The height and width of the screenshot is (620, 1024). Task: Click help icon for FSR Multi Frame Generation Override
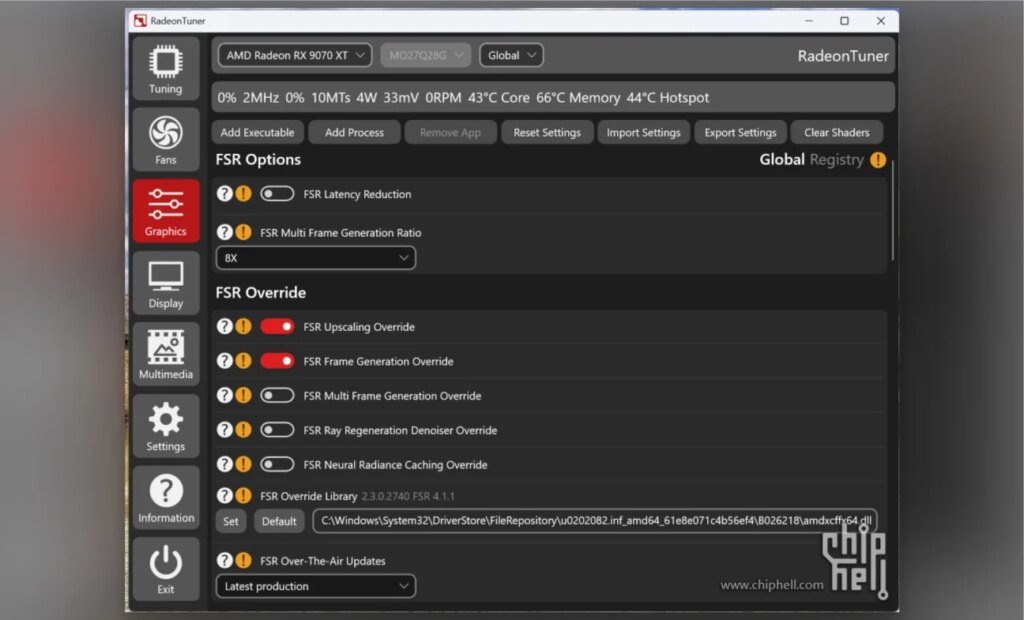(225, 395)
